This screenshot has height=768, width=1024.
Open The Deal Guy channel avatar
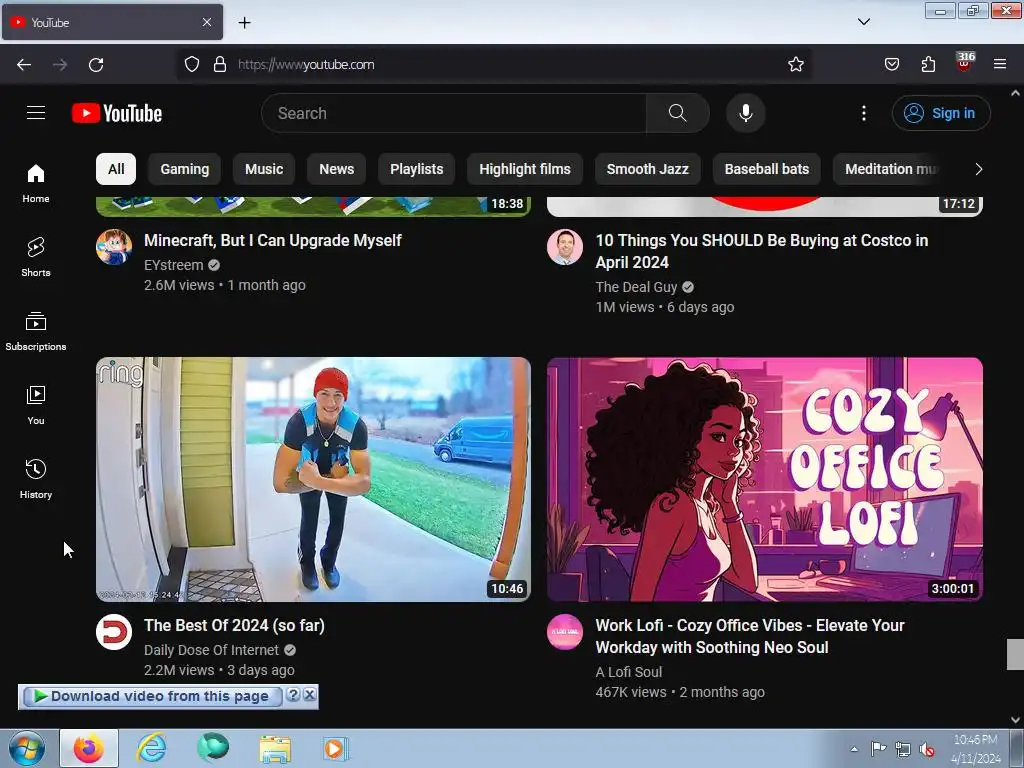click(x=565, y=247)
